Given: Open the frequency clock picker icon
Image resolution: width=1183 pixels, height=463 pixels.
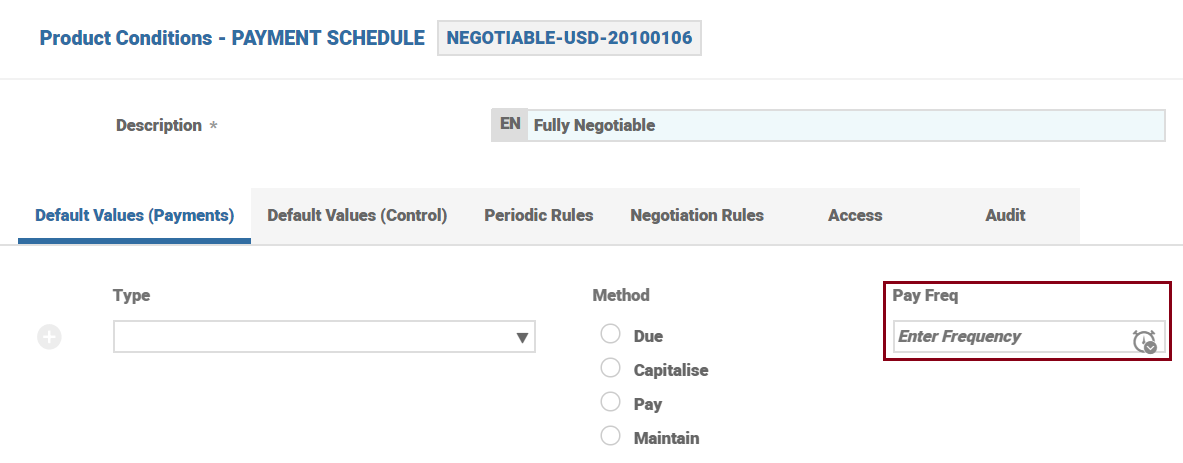Looking at the screenshot, I should click(1144, 341).
